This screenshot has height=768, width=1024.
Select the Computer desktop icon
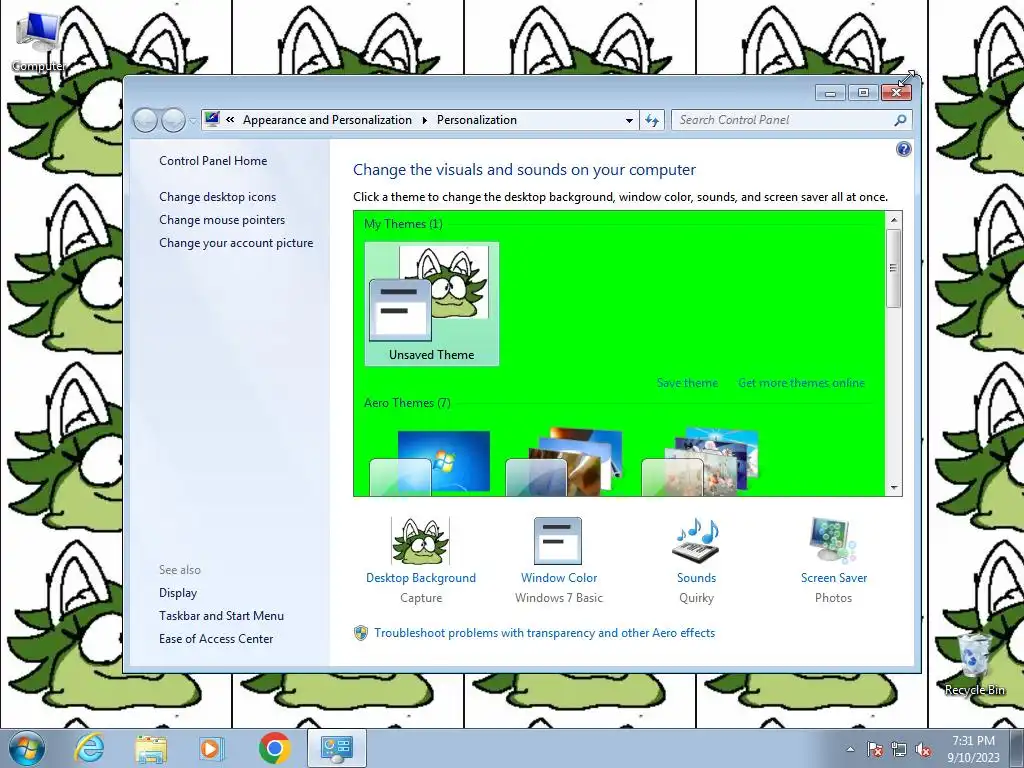click(x=39, y=40)
